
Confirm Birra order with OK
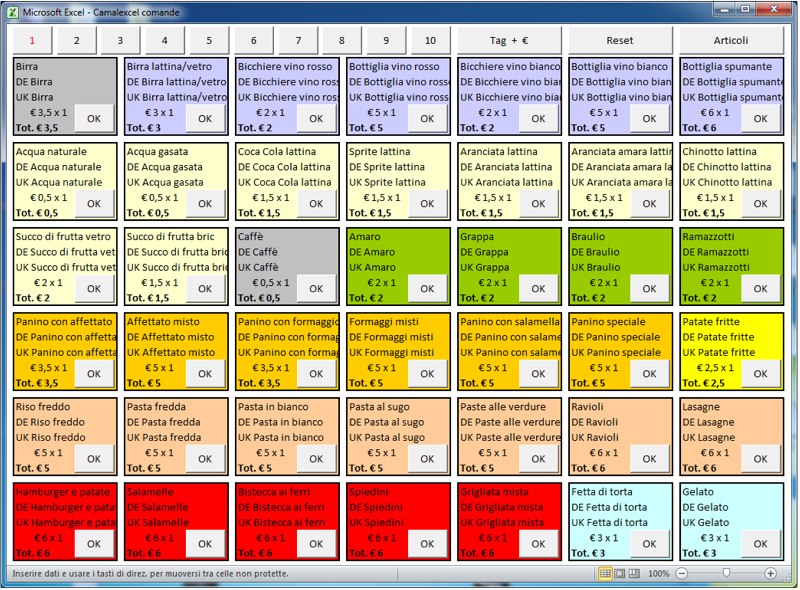click(x=94, y=118)
